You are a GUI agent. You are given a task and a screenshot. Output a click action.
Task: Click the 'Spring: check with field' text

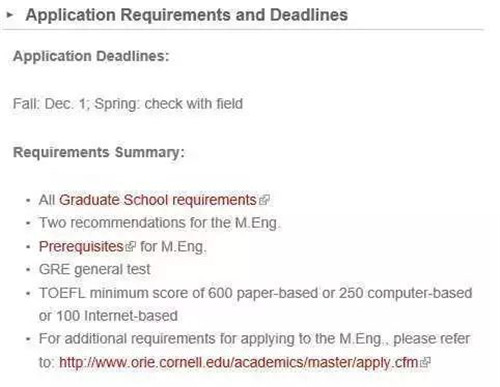[169, 104]
